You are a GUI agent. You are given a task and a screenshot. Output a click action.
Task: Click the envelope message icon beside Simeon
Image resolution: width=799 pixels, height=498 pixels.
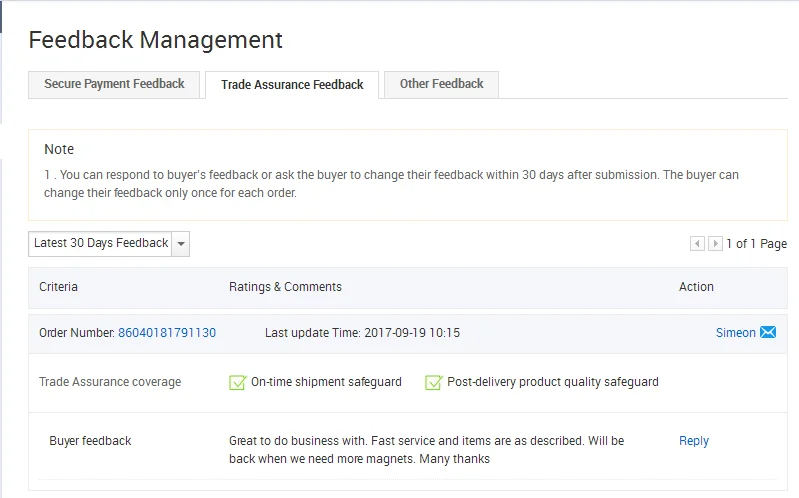click(x=768, y=333)
